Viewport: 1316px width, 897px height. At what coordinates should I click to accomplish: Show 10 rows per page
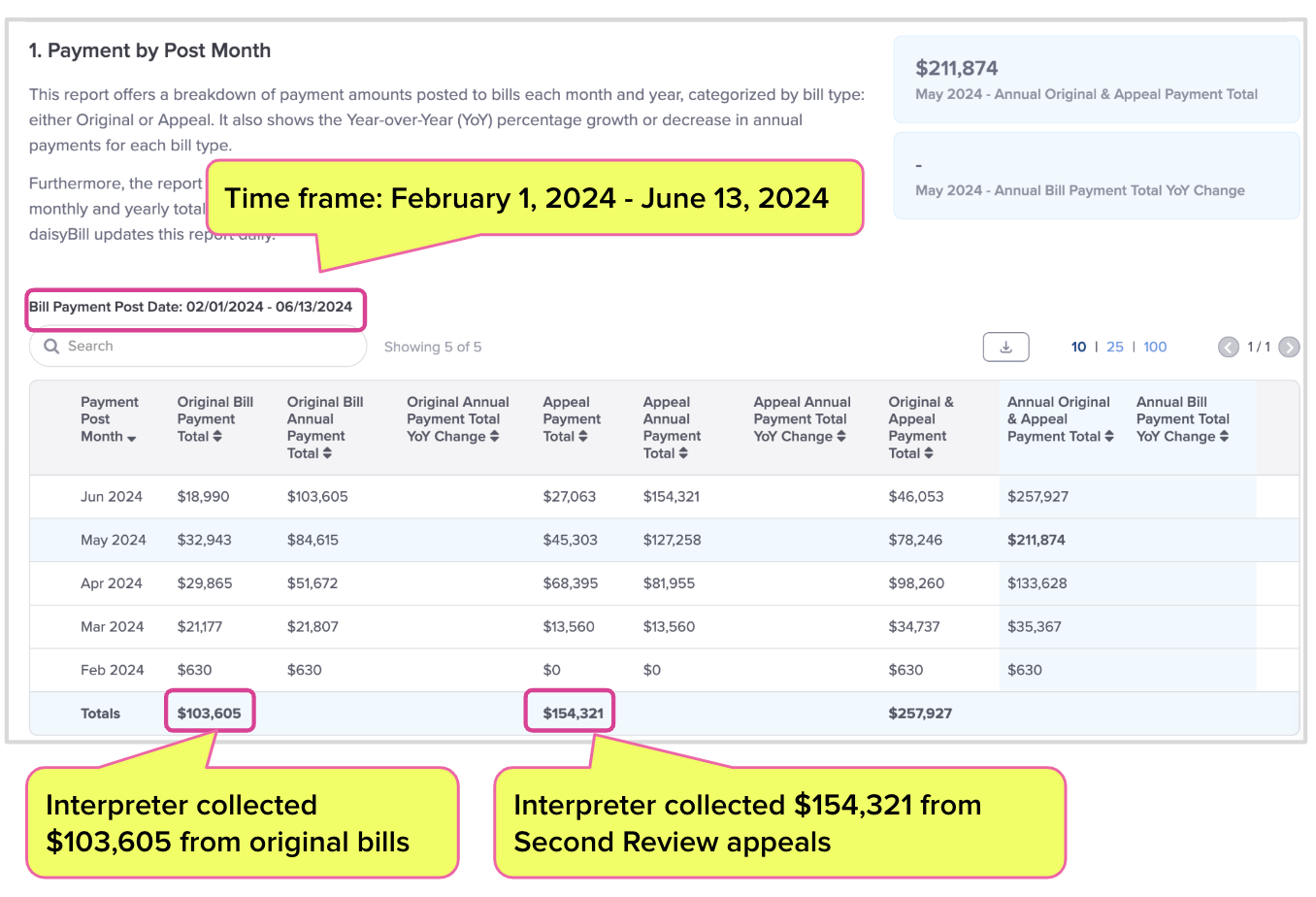click(1078, 347)
